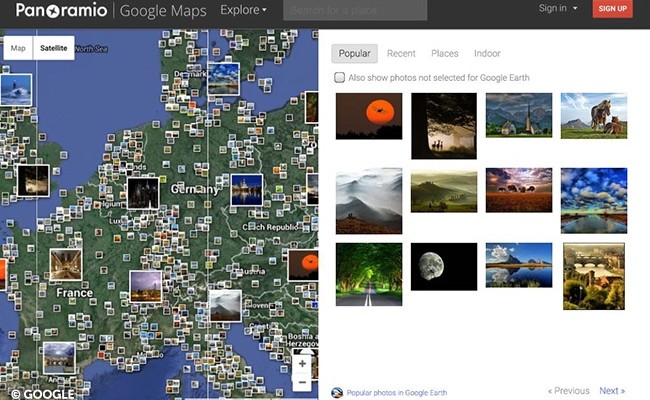Click the Google Earth icon at bottom
This screenshot has width=650, height=400.
337,393
